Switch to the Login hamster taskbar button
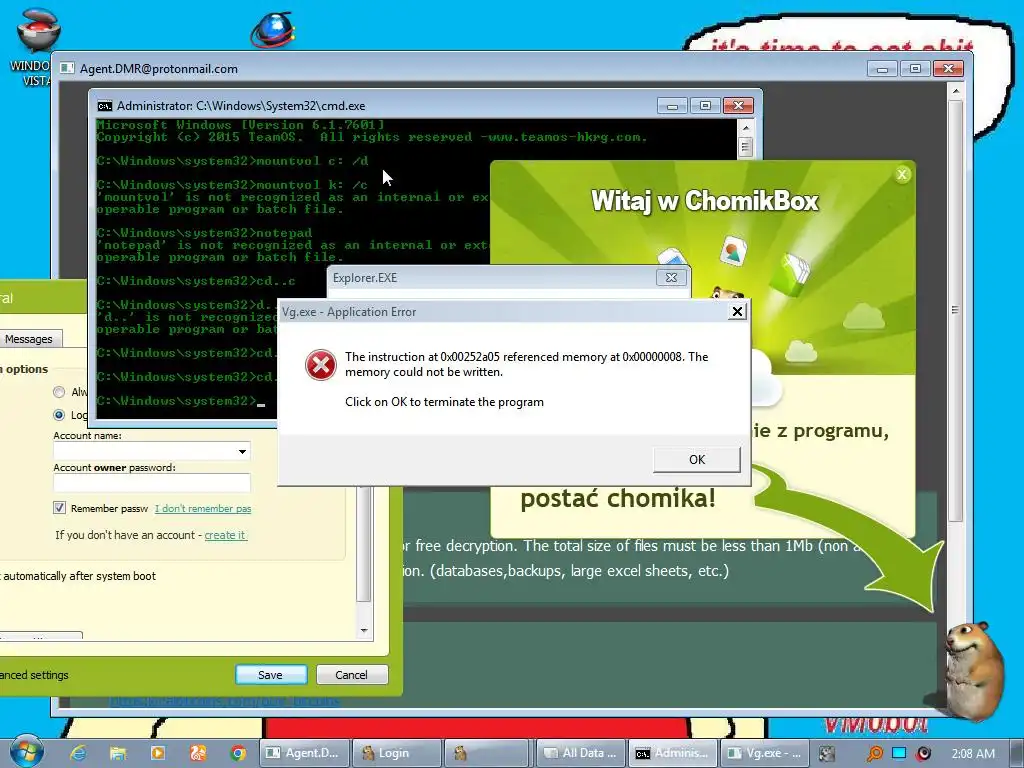 (398, 753)
